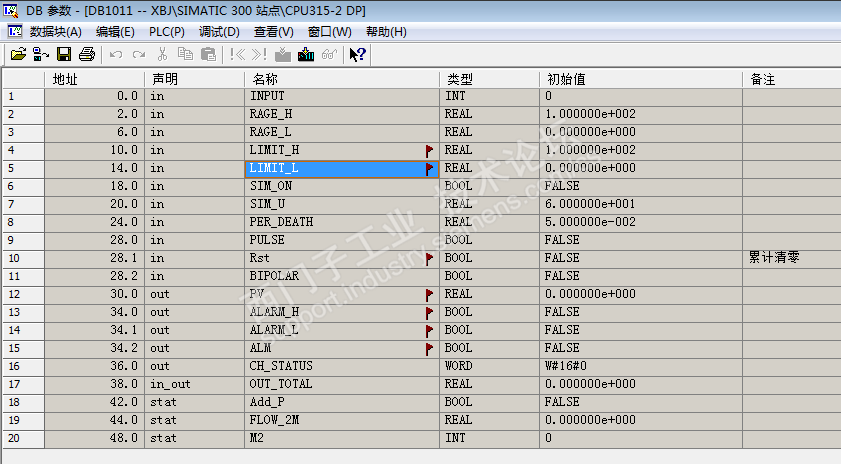Click the Undo arrow icon

pos(116,54)
